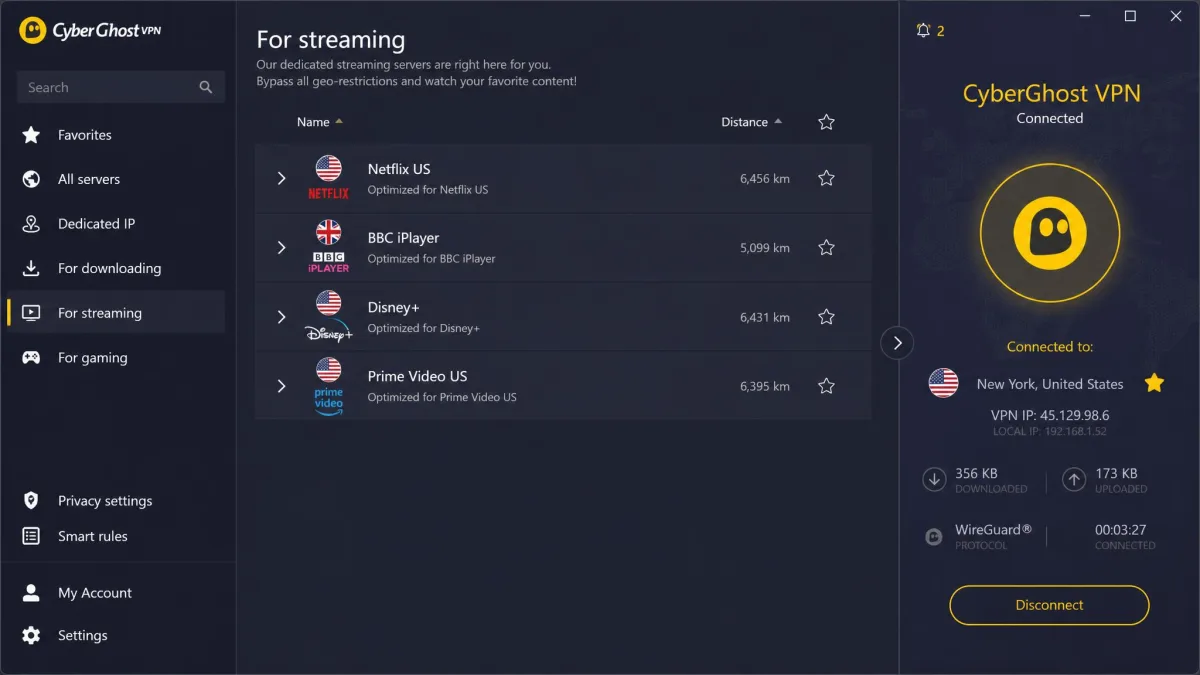
Task: Click the Prime Video US server name
Action: (417, 376)
